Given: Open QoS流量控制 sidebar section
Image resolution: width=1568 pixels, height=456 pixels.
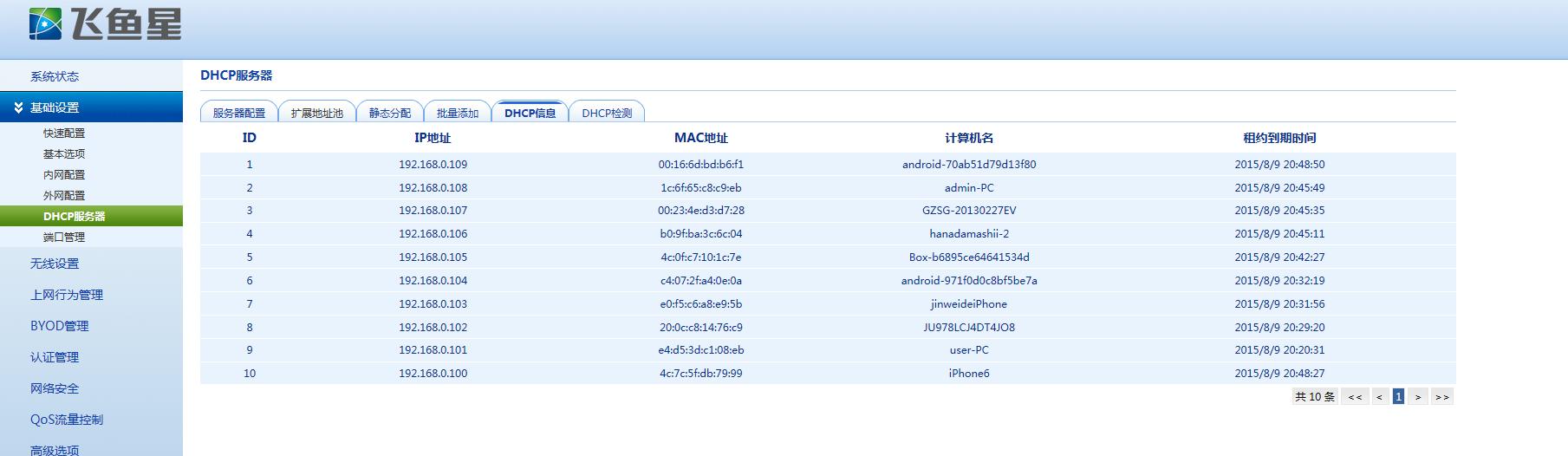Looking at the screenshot, I should [x=67, y=420].
